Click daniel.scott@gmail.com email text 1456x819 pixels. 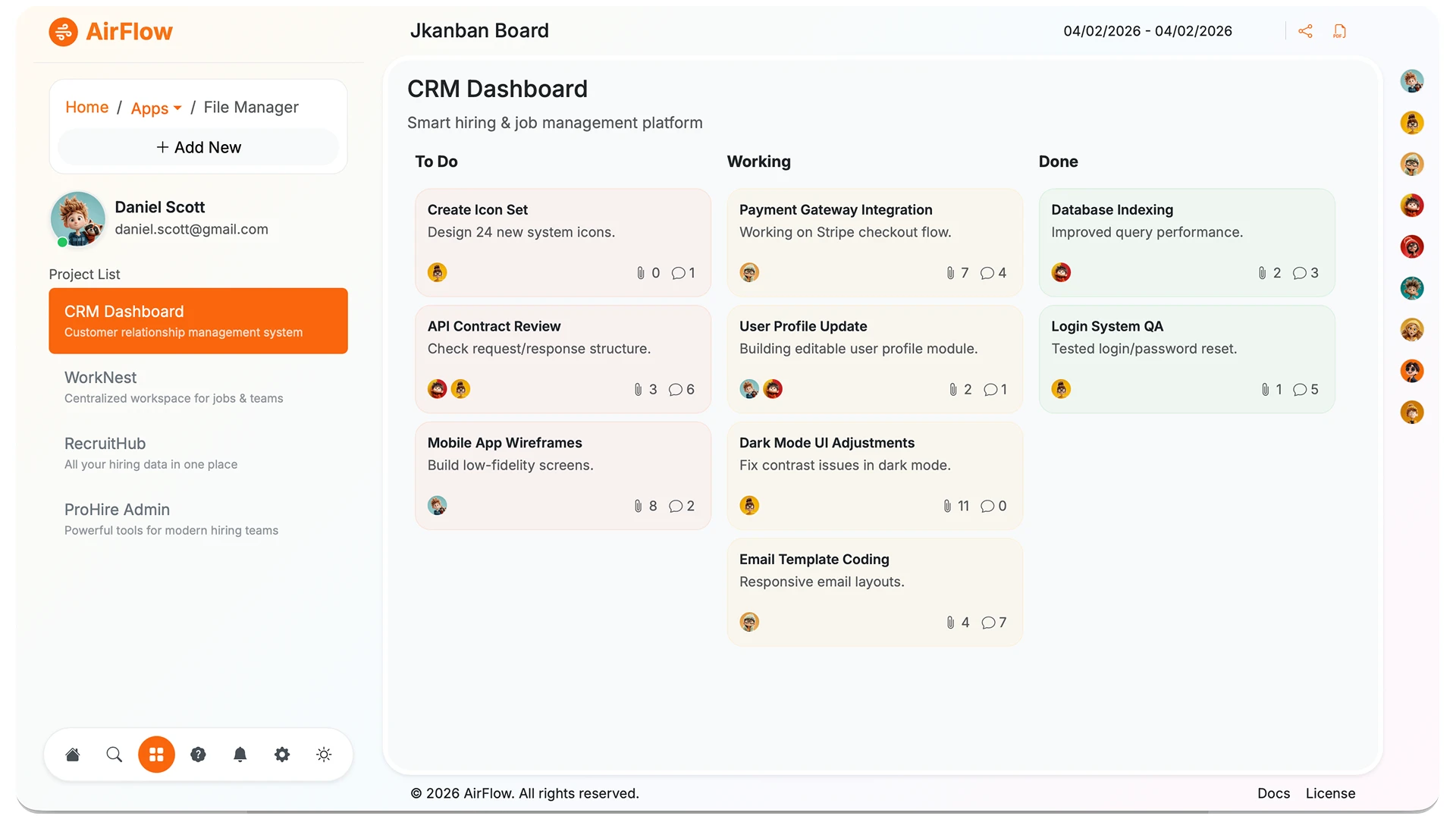click(x=191, y=229)
